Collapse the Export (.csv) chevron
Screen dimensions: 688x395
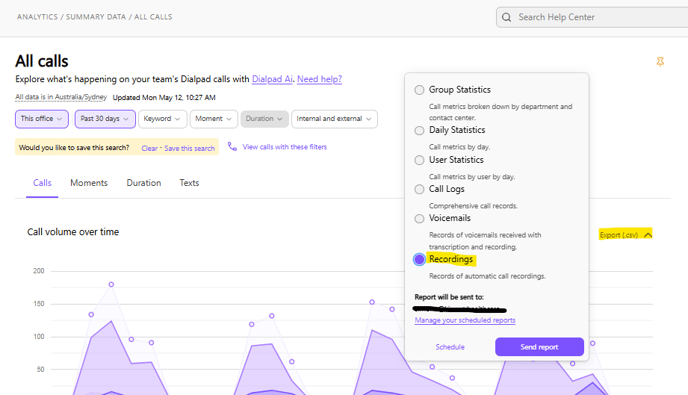(x=648, y=235)
